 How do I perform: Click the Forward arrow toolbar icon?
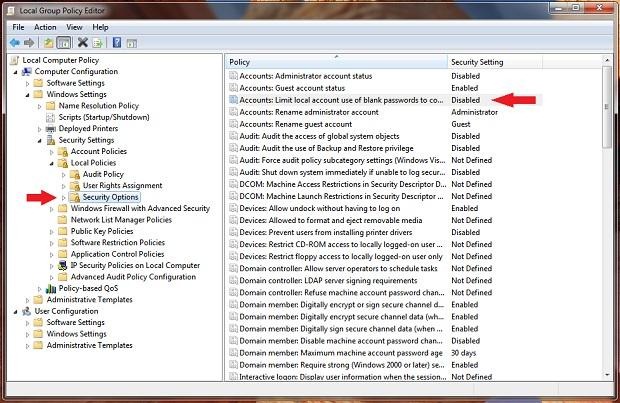[x=29, y=42]
